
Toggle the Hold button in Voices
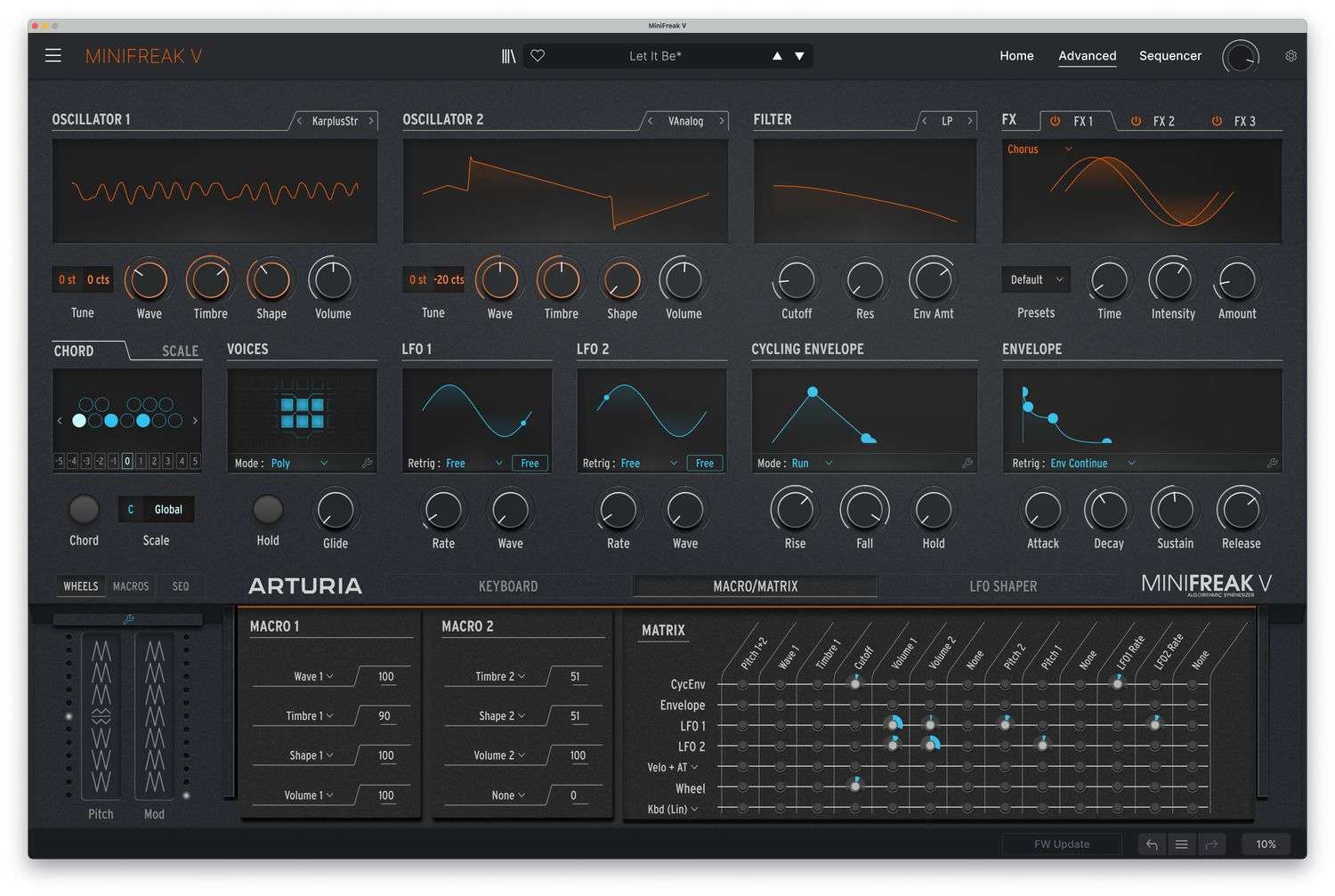coord(268,510)
